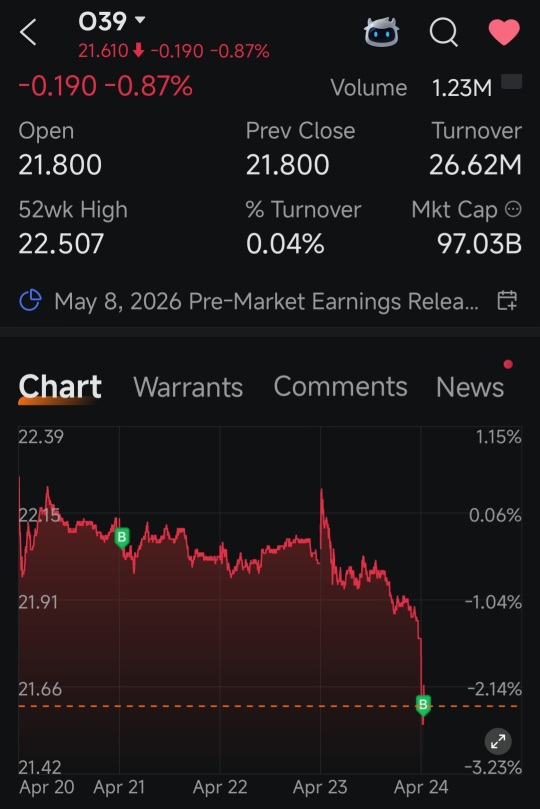Viewport: 540px width, 809px height.
Task: Expand chart to fullscreen
Action: pyautogui.click(x=498, y=742)
